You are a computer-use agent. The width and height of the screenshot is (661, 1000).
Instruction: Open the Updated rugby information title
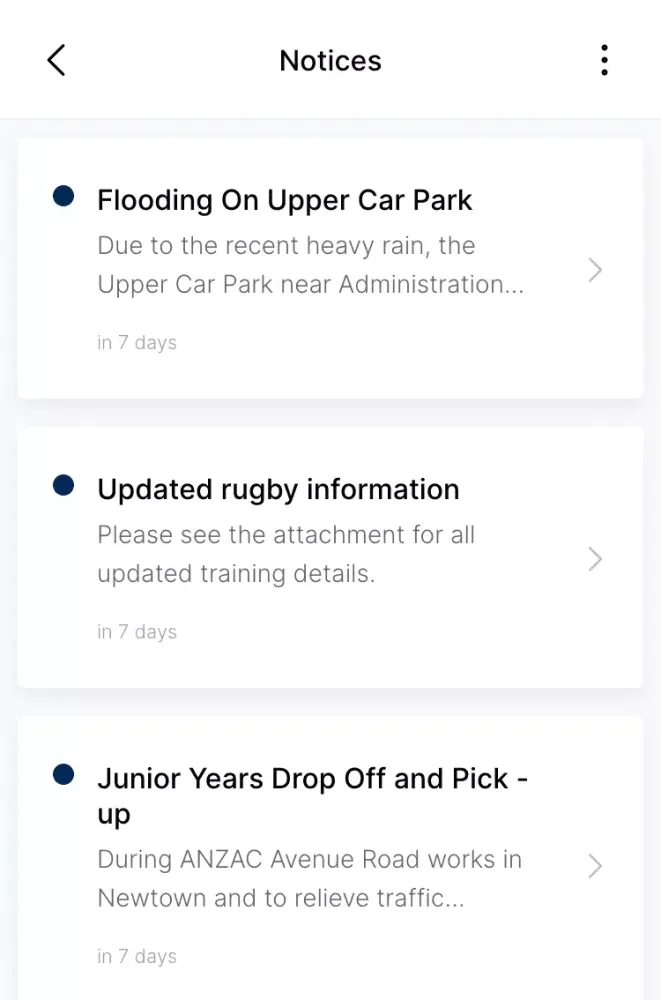[x=278, y=489]
